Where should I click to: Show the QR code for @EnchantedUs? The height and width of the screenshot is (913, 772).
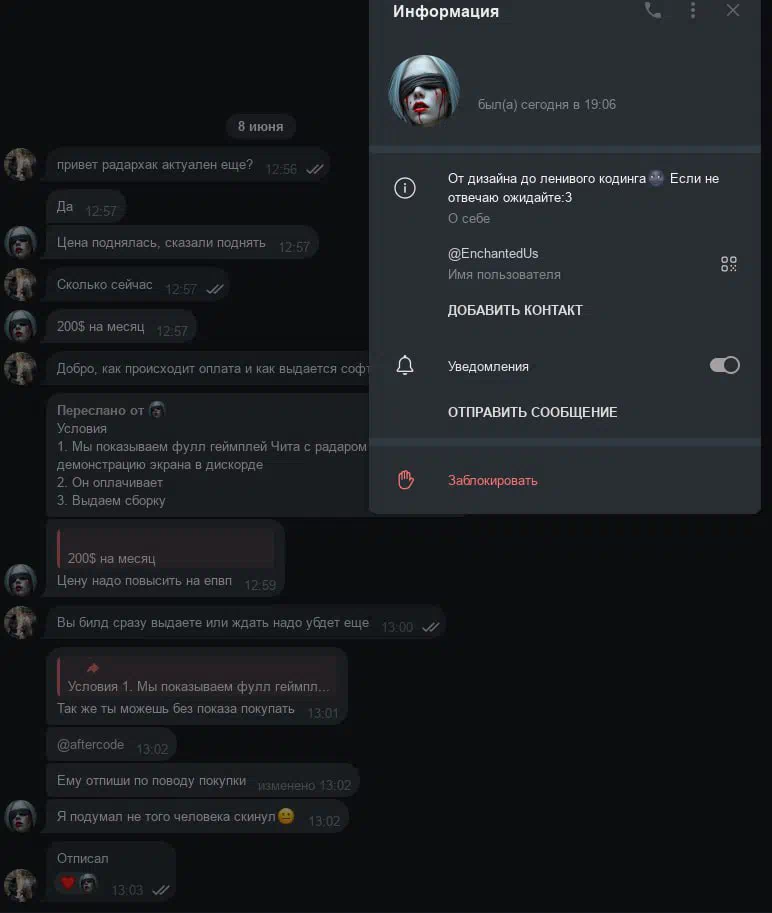pos(728,264)
